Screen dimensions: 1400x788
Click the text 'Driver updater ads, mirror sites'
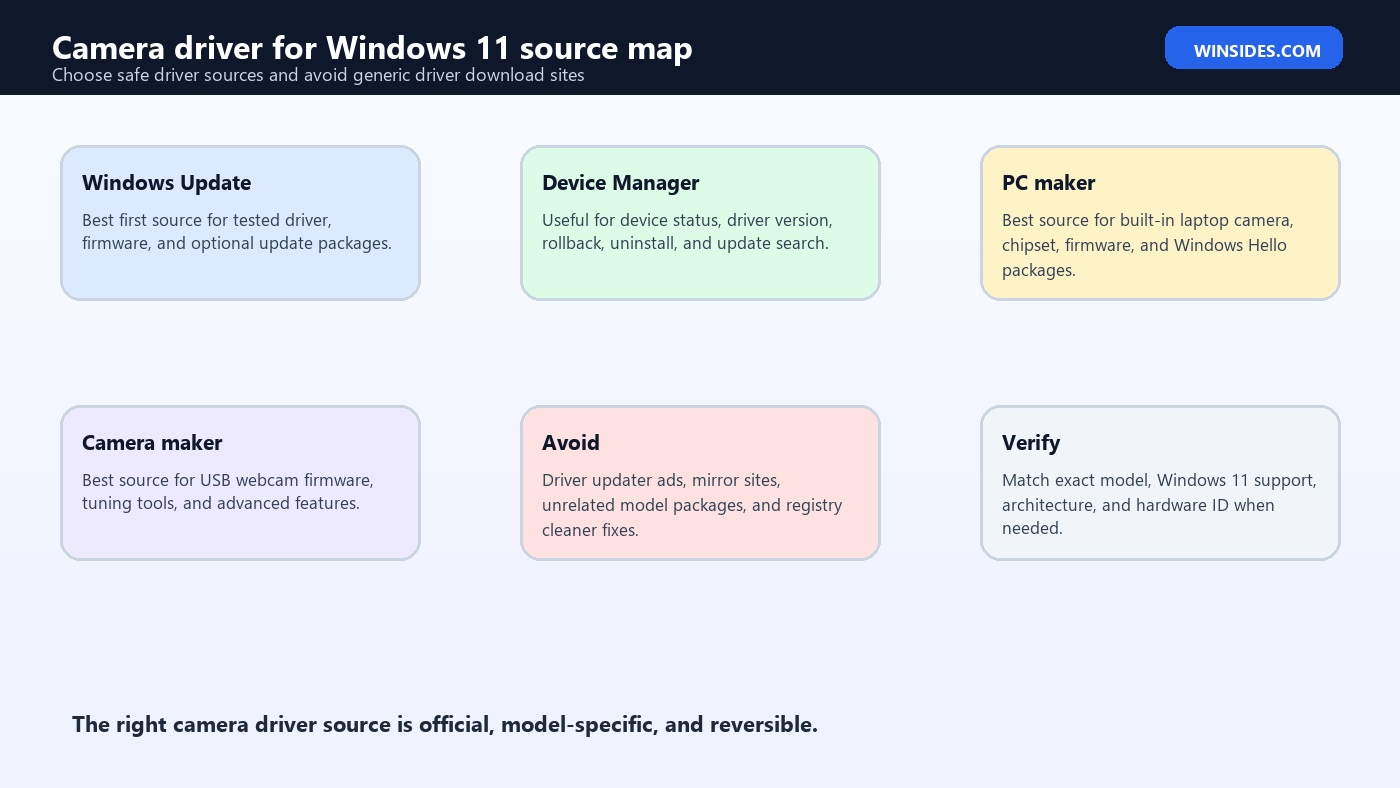pos(661,480)
